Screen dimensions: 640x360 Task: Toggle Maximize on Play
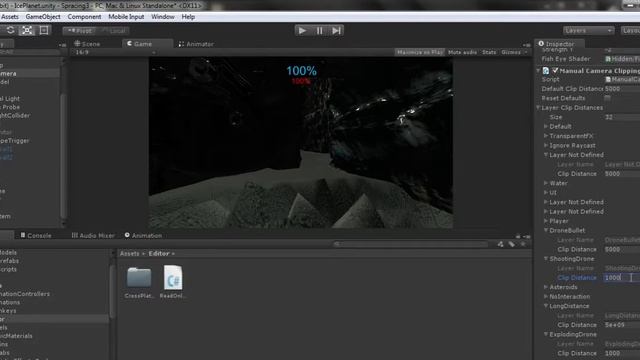[420, 52]
